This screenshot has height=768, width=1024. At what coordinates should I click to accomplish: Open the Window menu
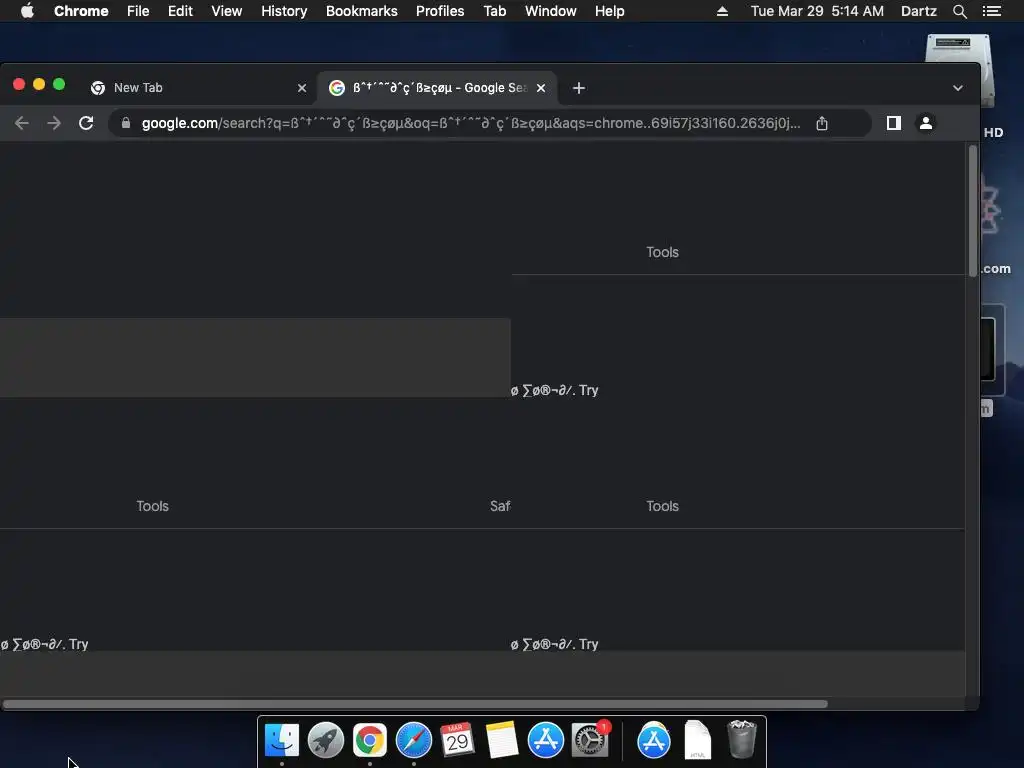551,11
